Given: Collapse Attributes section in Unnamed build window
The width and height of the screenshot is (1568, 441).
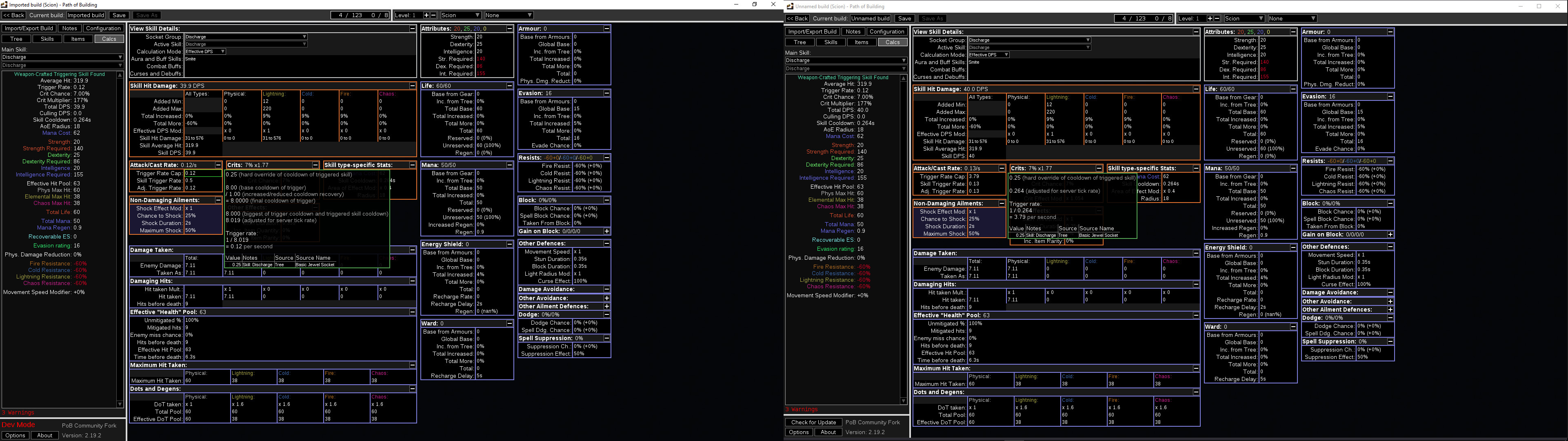Looking at the screenshot, I should [x=1293, y=32].
